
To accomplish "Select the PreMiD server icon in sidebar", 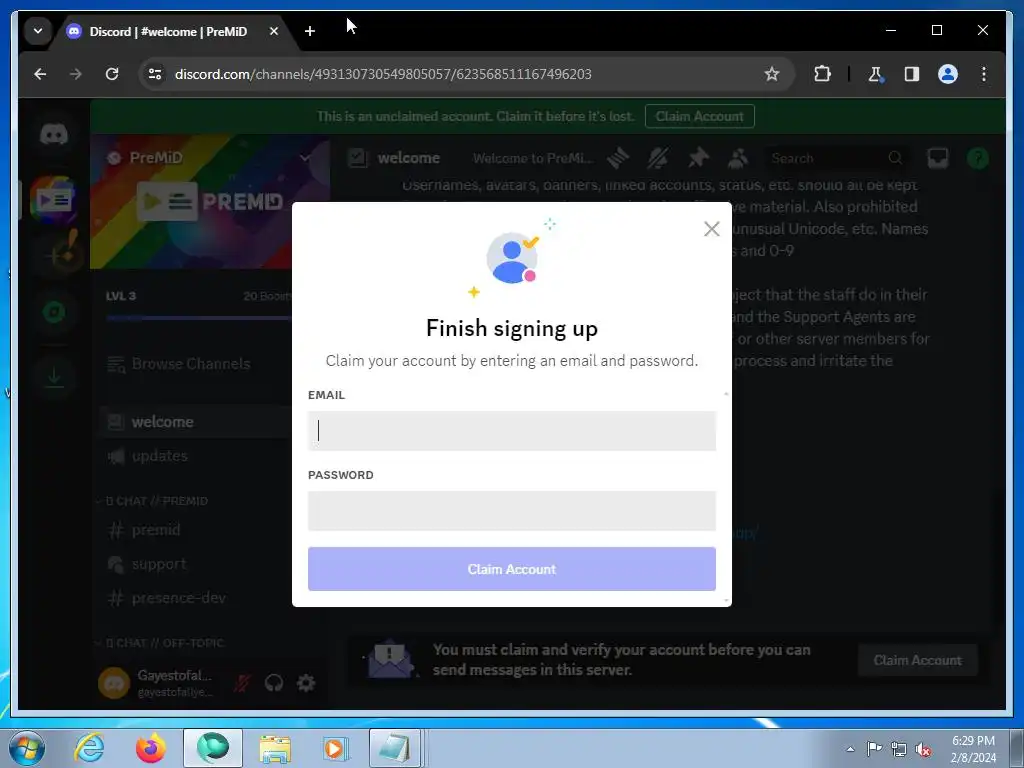I will point(54,199).
